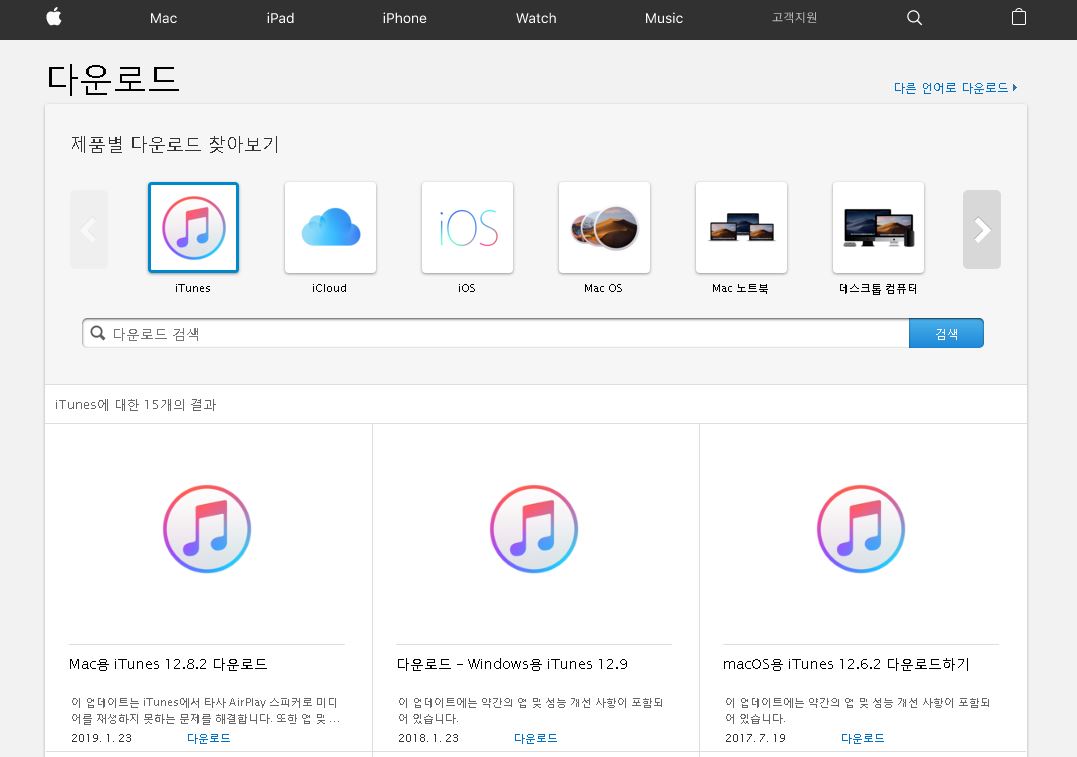The width and height of the screenshot is (1077, 757).
Task: Select the iOS product tile
Action: coord(467,227)
